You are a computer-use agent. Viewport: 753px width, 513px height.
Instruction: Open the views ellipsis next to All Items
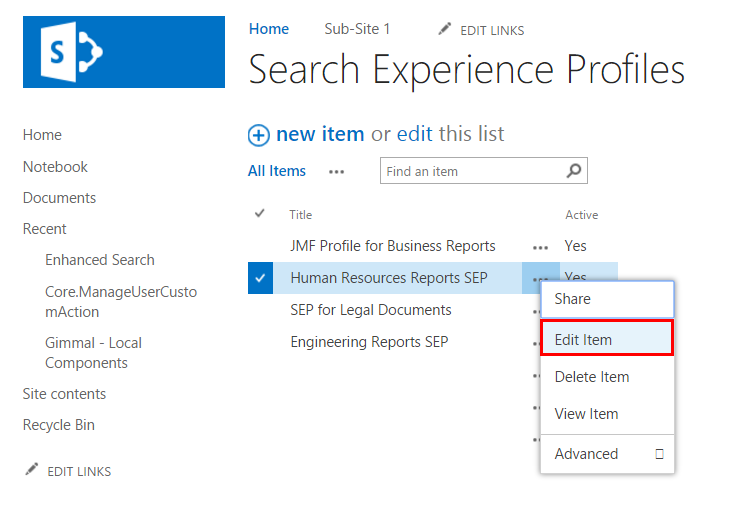337,172
